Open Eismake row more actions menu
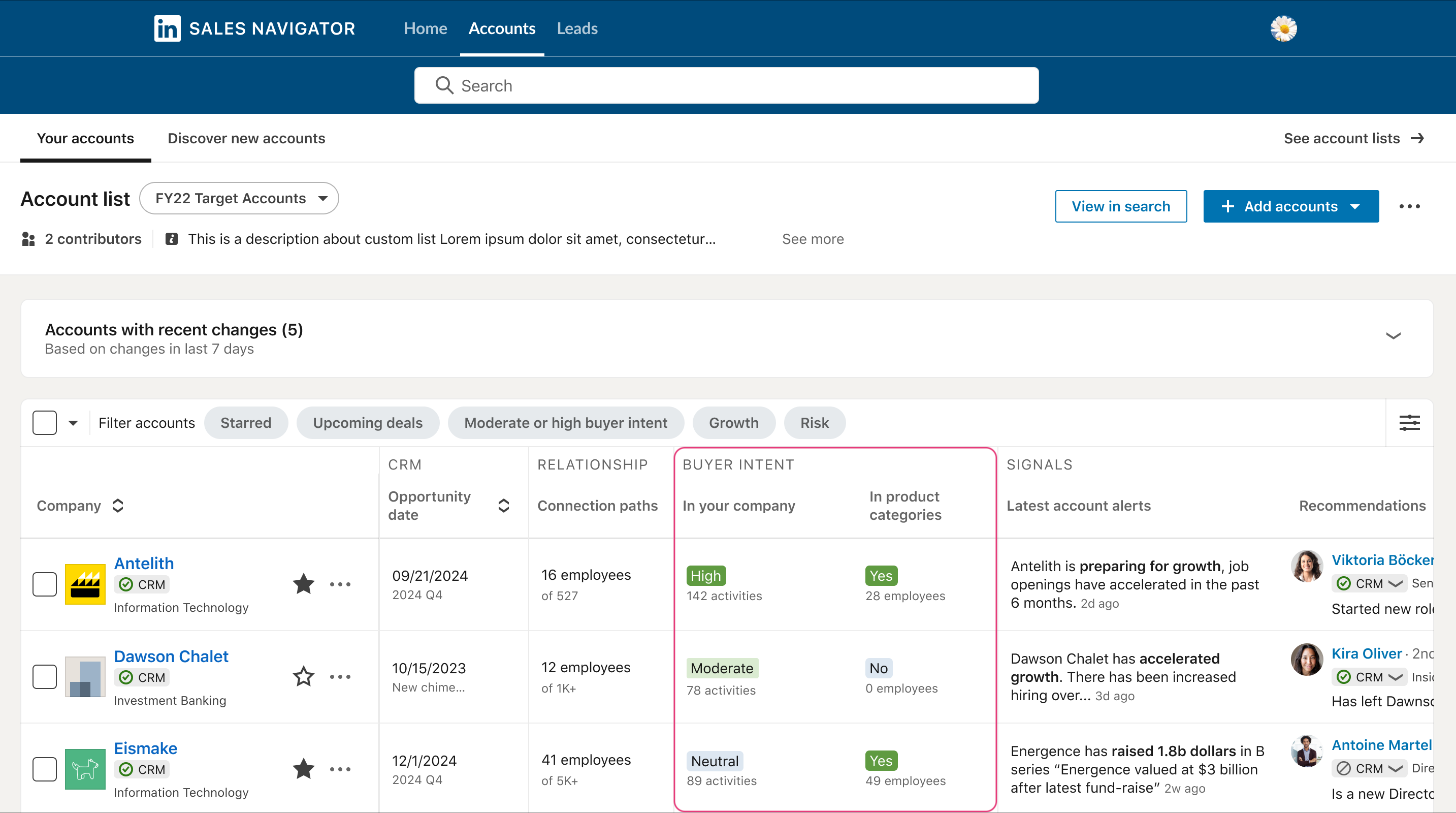The height and width of the screenshot is (813, 1456). tap(340, 768)
